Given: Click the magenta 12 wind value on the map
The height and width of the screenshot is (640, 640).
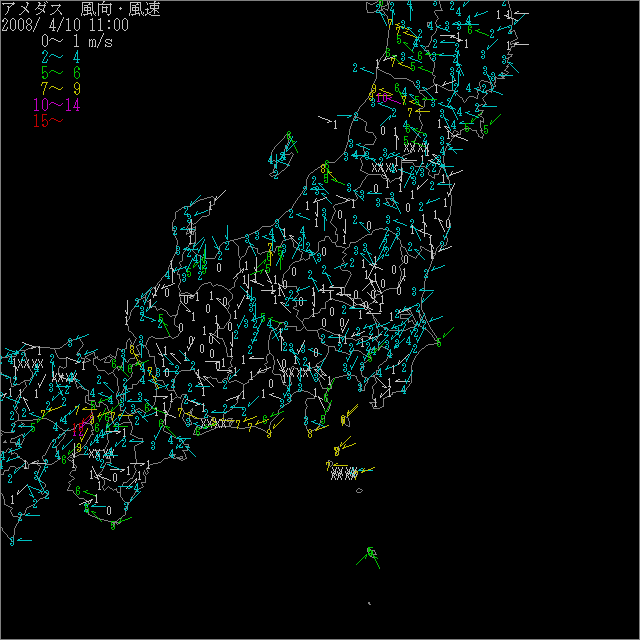Looking at the screenshot, I should (x=78, y=430).
